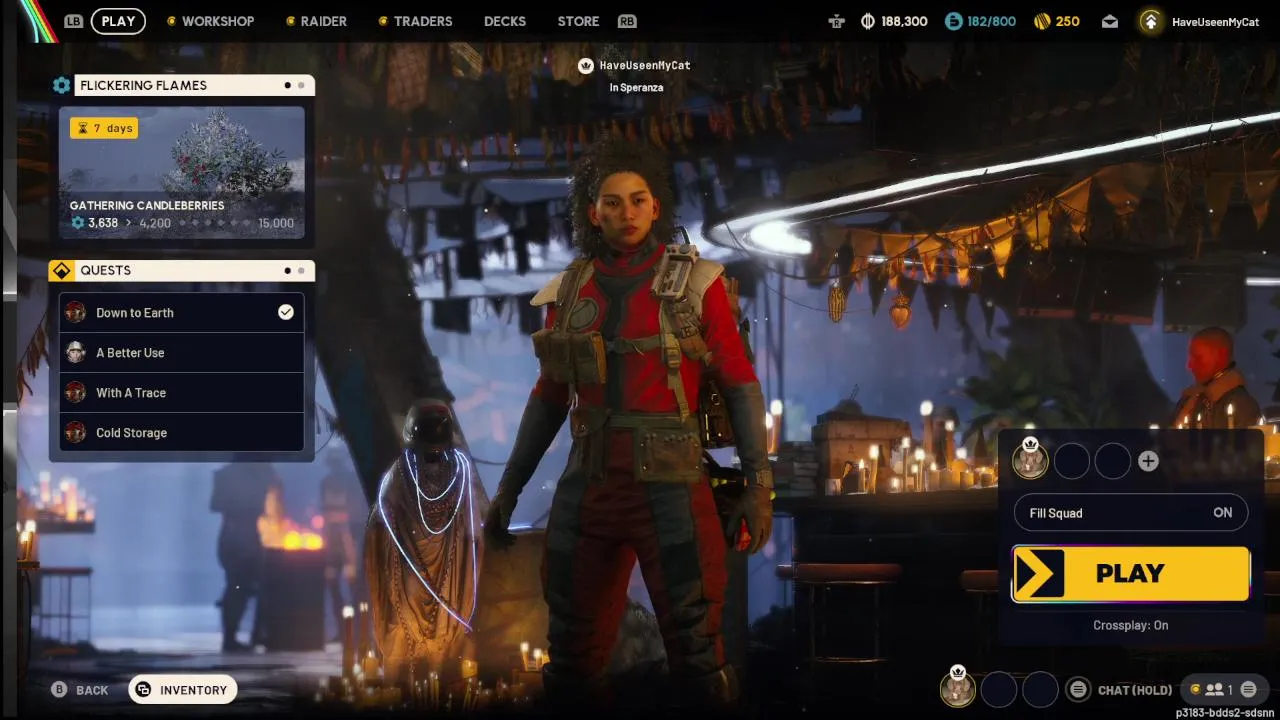The height and width of the screenshot is (720, 1280).
Task: Open the STORE tab
Action: [x=578, y=21]
